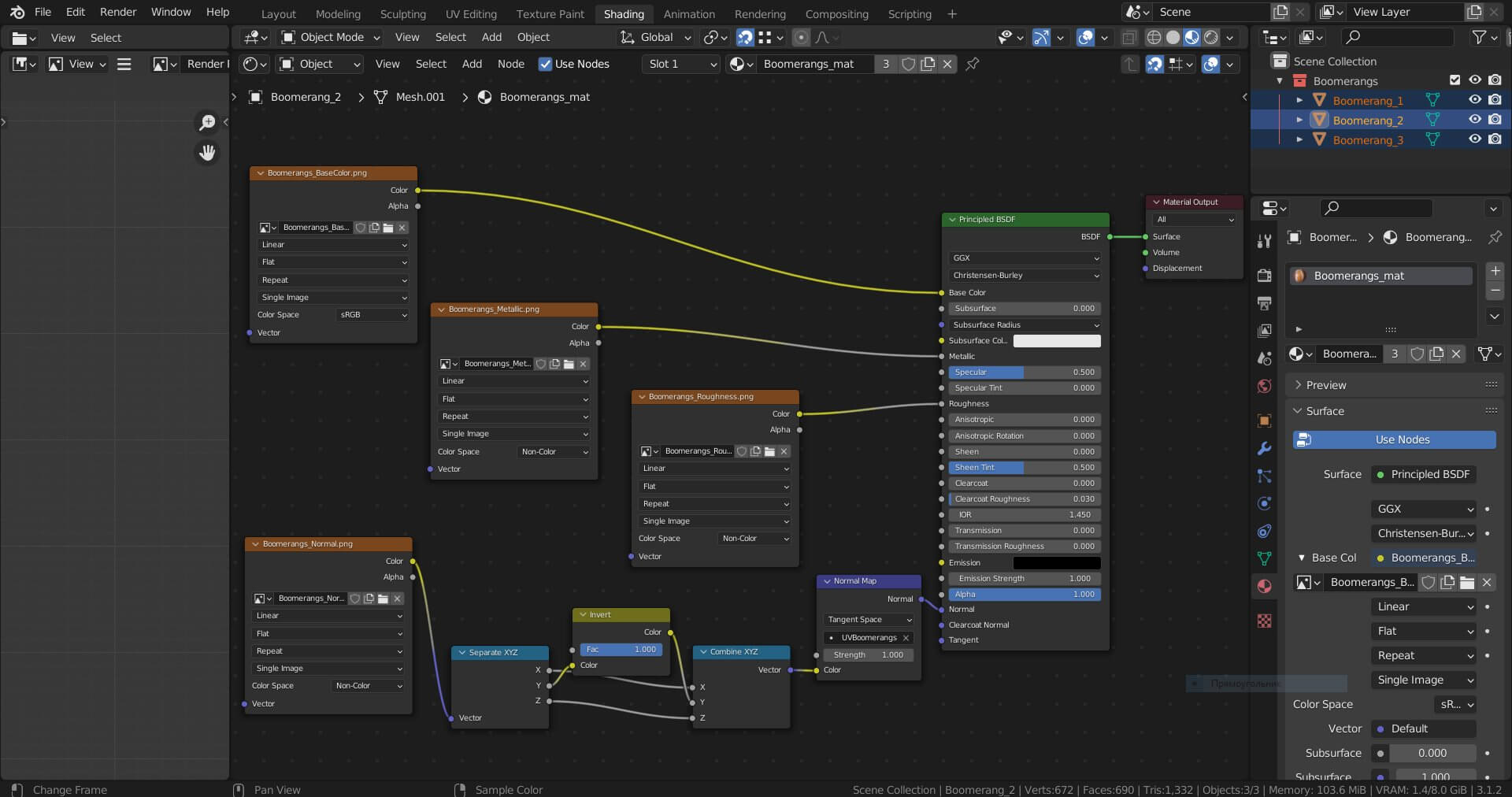Pin the node tree with pin icon

973,64
